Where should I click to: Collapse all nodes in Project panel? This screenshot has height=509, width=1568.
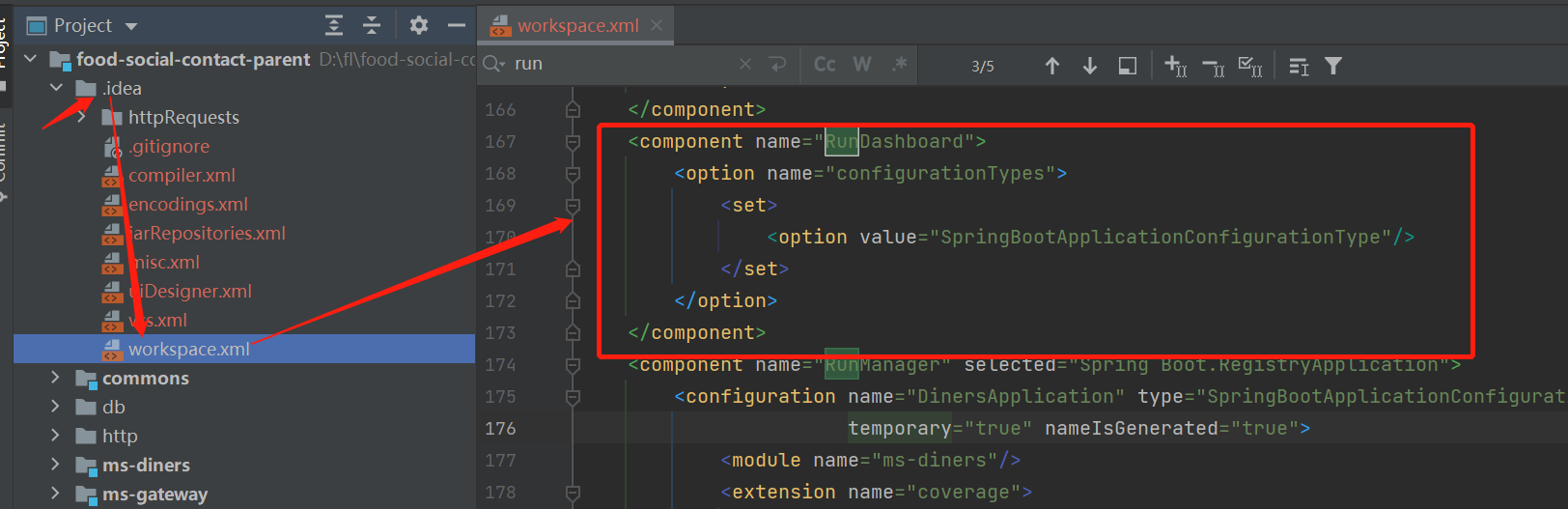coord(372,25)
